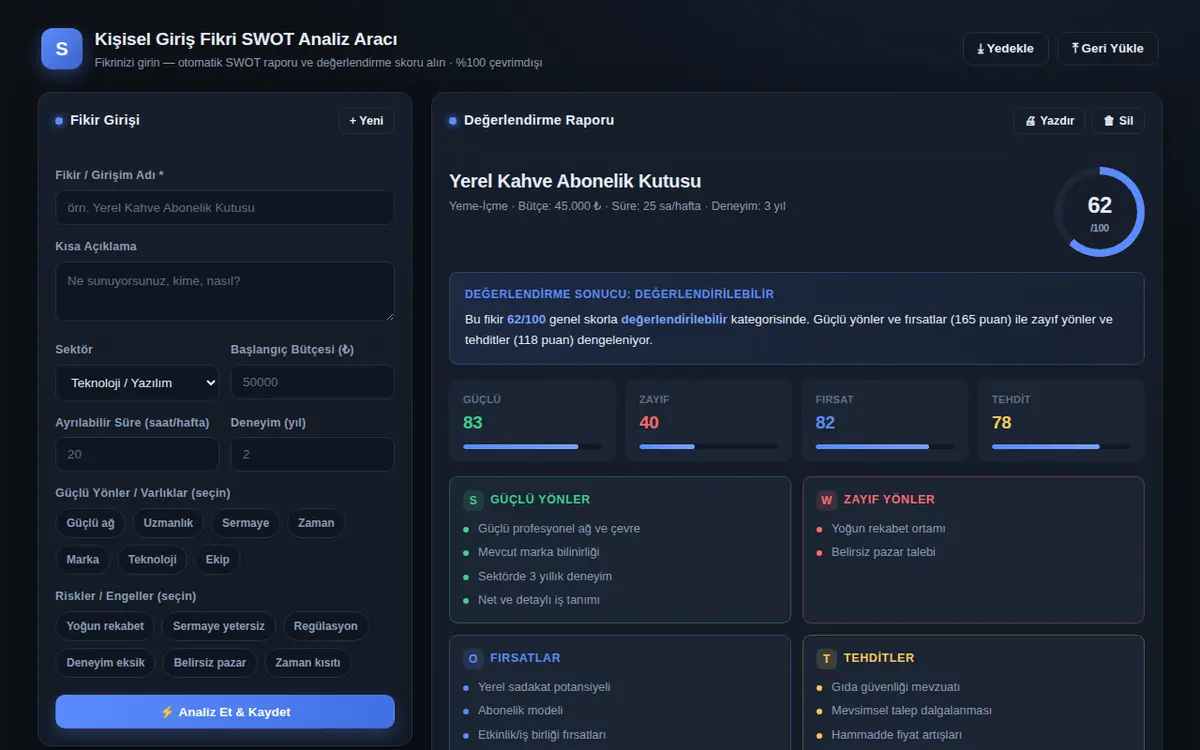Click 'Yerel sadakat potansiyeli' item
Screen dimensions: 1200x750
pyautogui.click(x=544, y=687)
